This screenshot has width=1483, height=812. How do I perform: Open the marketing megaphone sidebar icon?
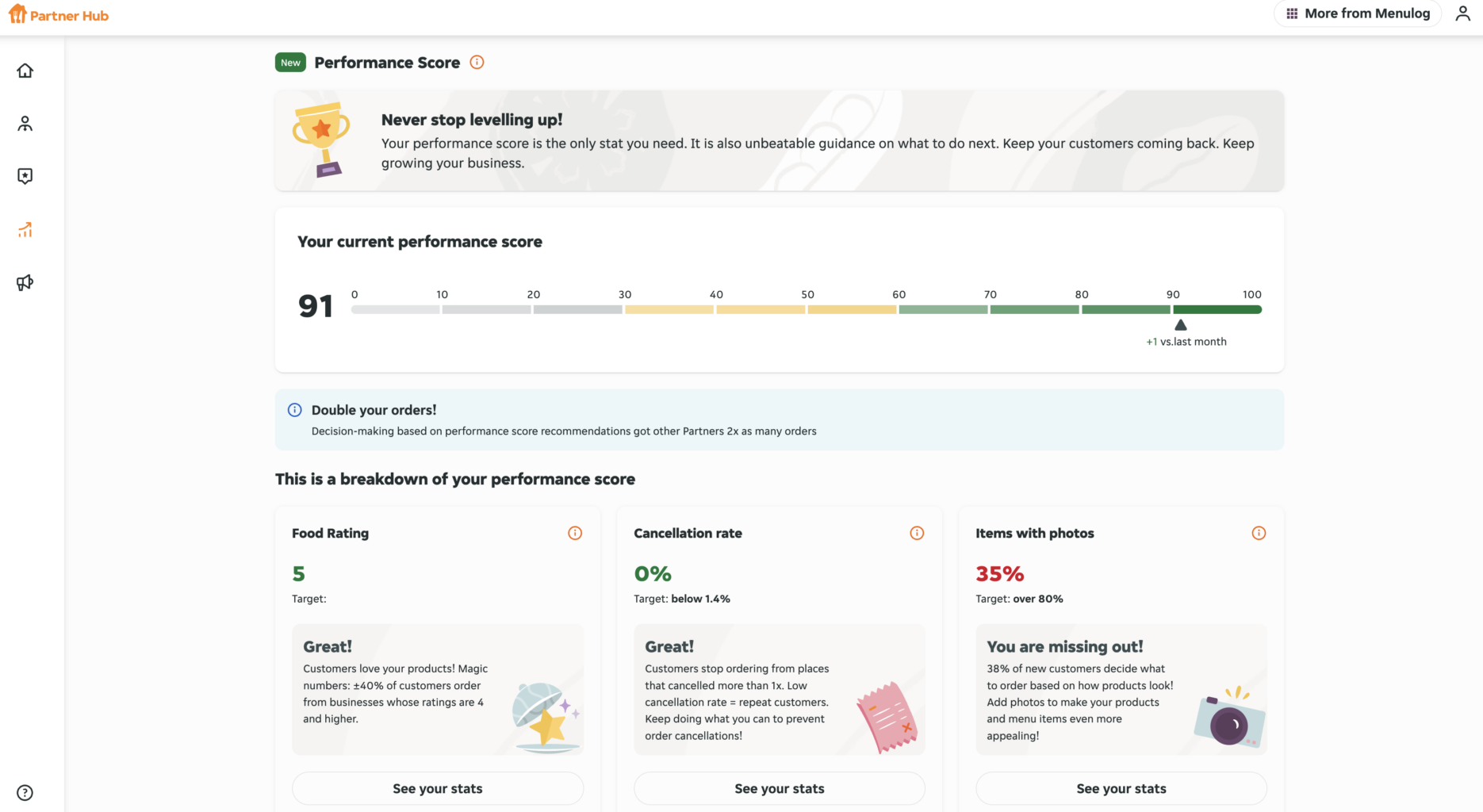pyautogui.click(x=25, y=282)
